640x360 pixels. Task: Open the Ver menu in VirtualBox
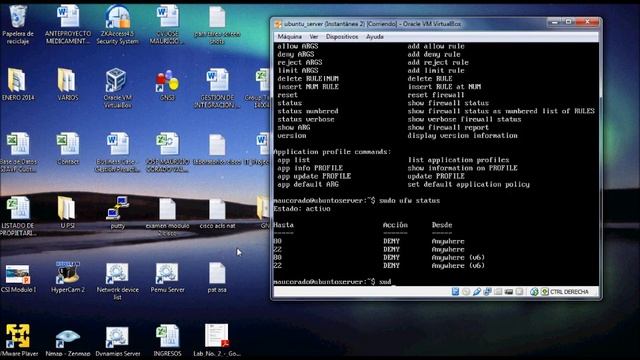click(x=313, y=37)
